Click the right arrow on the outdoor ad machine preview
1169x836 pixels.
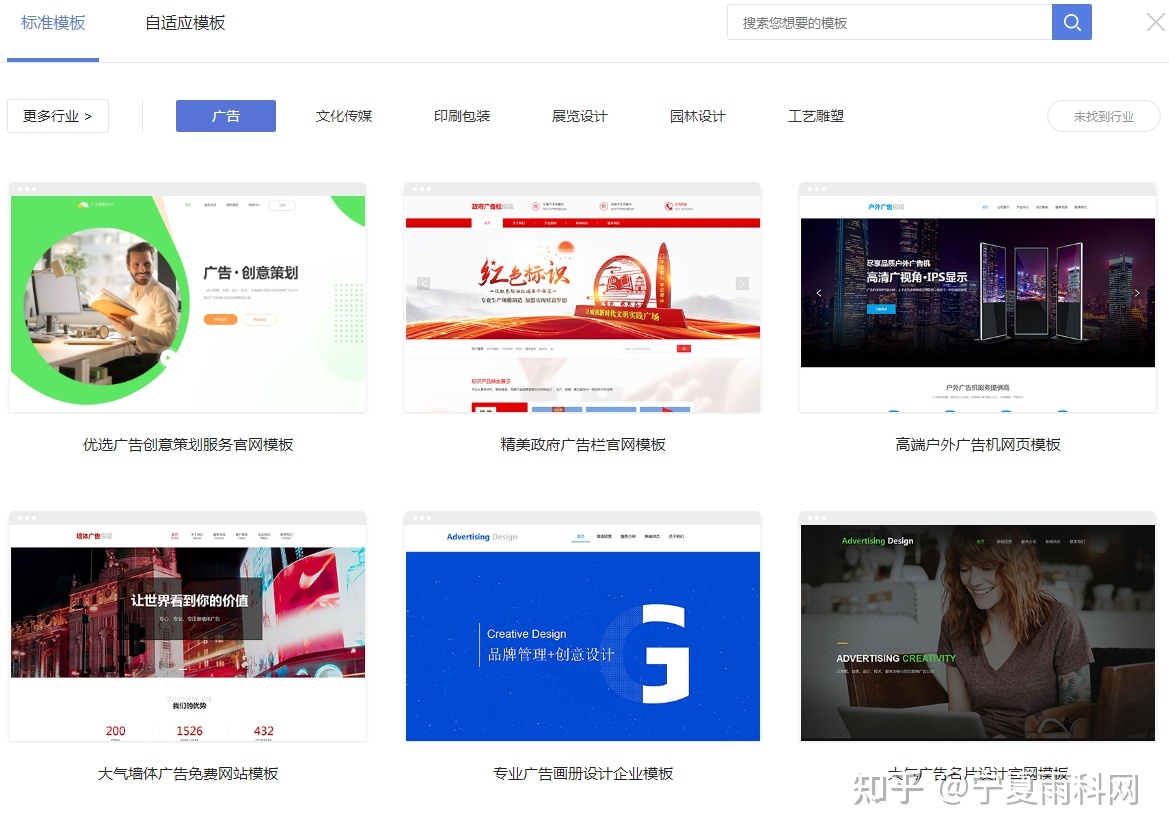1138,293
